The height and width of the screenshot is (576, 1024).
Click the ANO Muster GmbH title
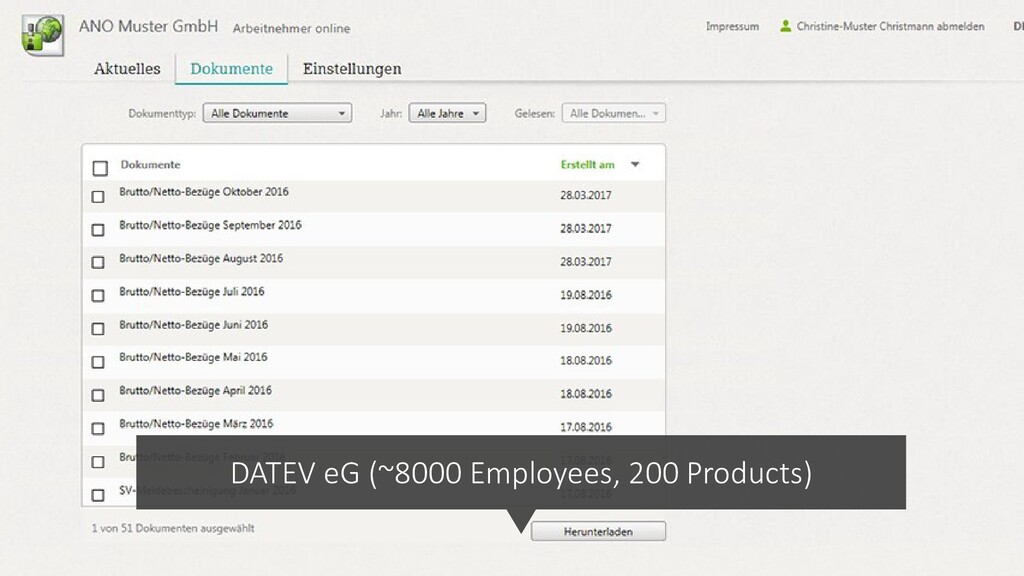click(148, 26)
